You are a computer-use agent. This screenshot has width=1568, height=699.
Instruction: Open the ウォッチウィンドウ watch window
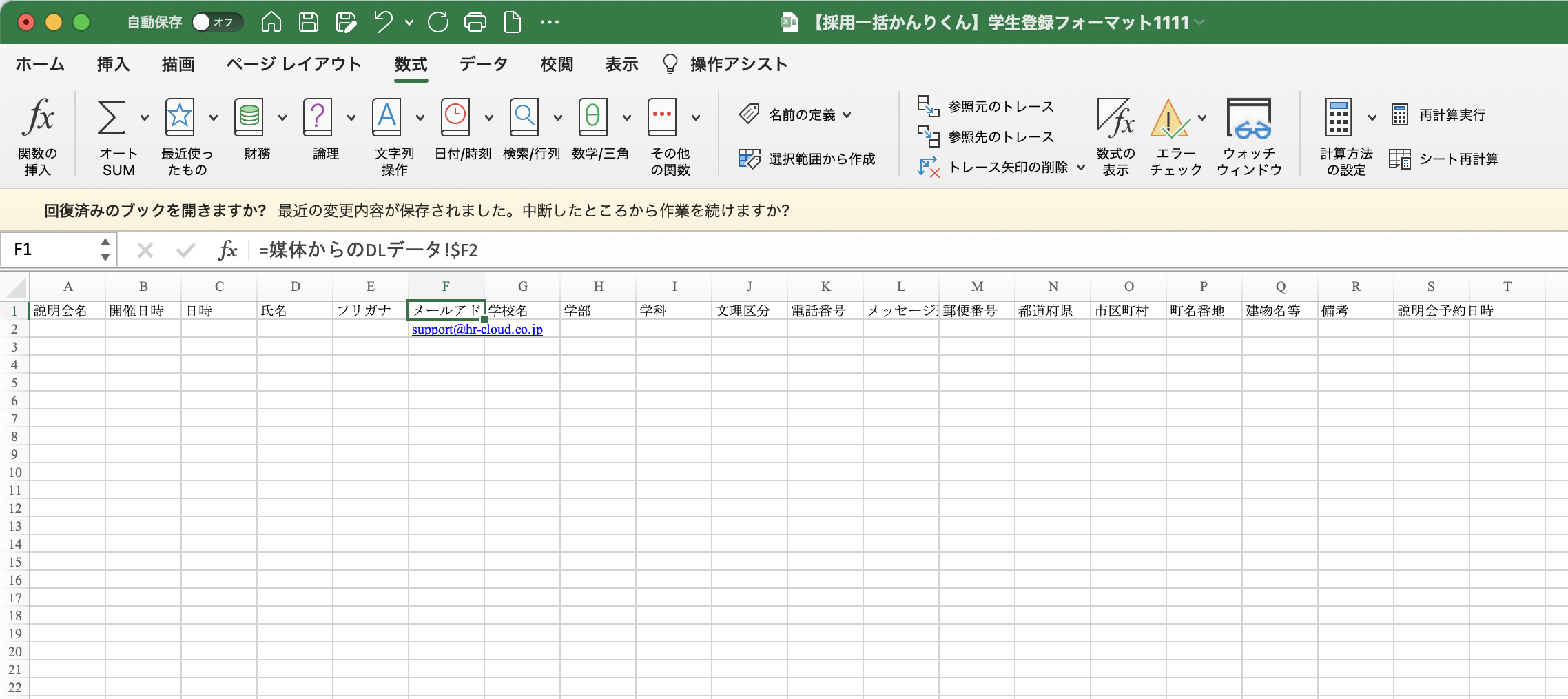[x=1248, y=119]
